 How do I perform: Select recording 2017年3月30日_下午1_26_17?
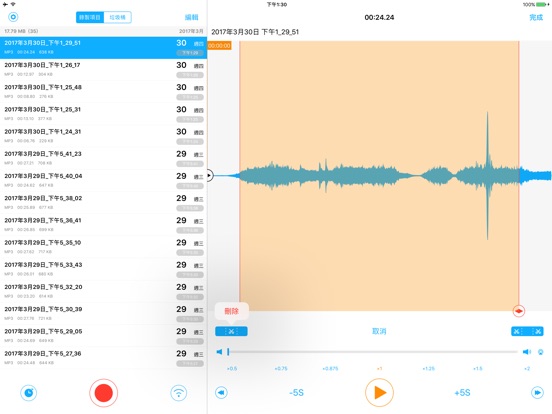pyautogui.click(x=104, y=70)
